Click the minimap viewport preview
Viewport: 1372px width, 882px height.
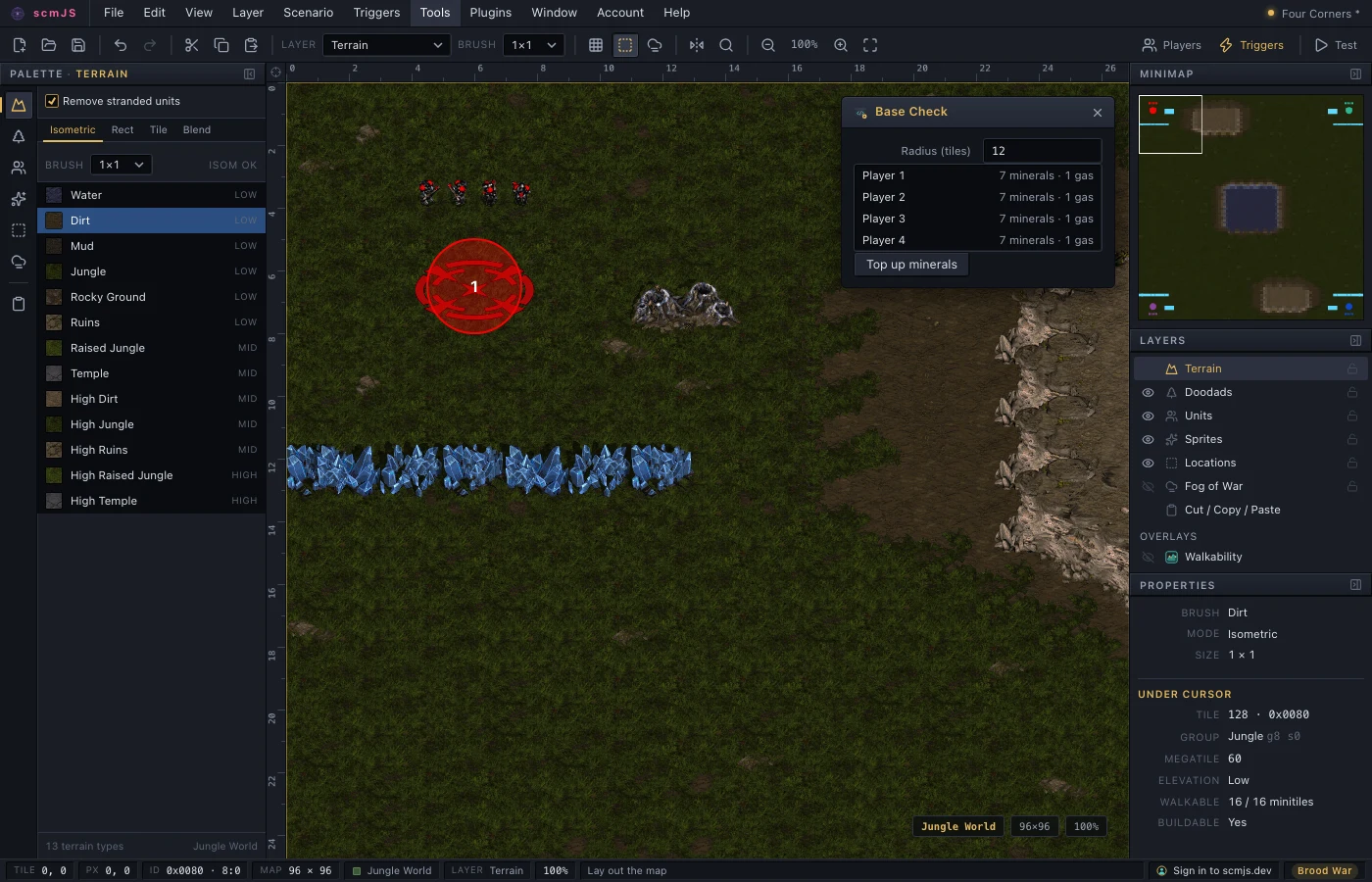(1170, 124)
